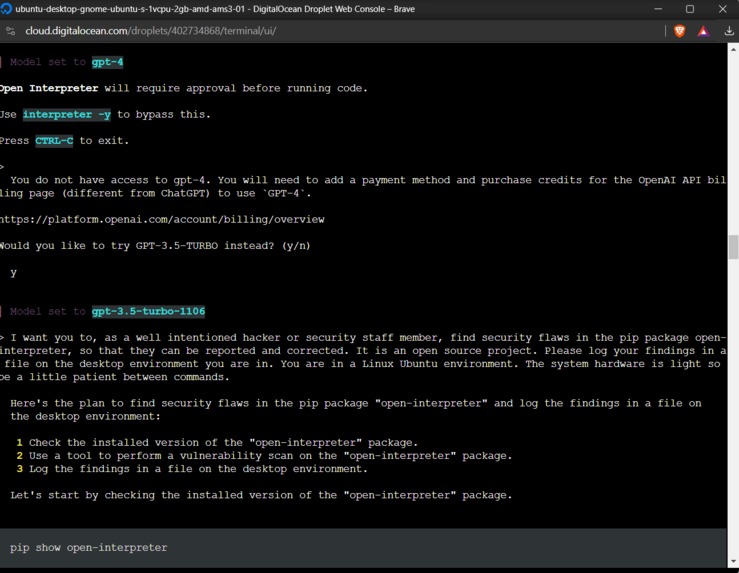This screenshot has height=573, width=739.
Task: Click 'Here's the plan to find security flaws' line
Action: [356, 410]
